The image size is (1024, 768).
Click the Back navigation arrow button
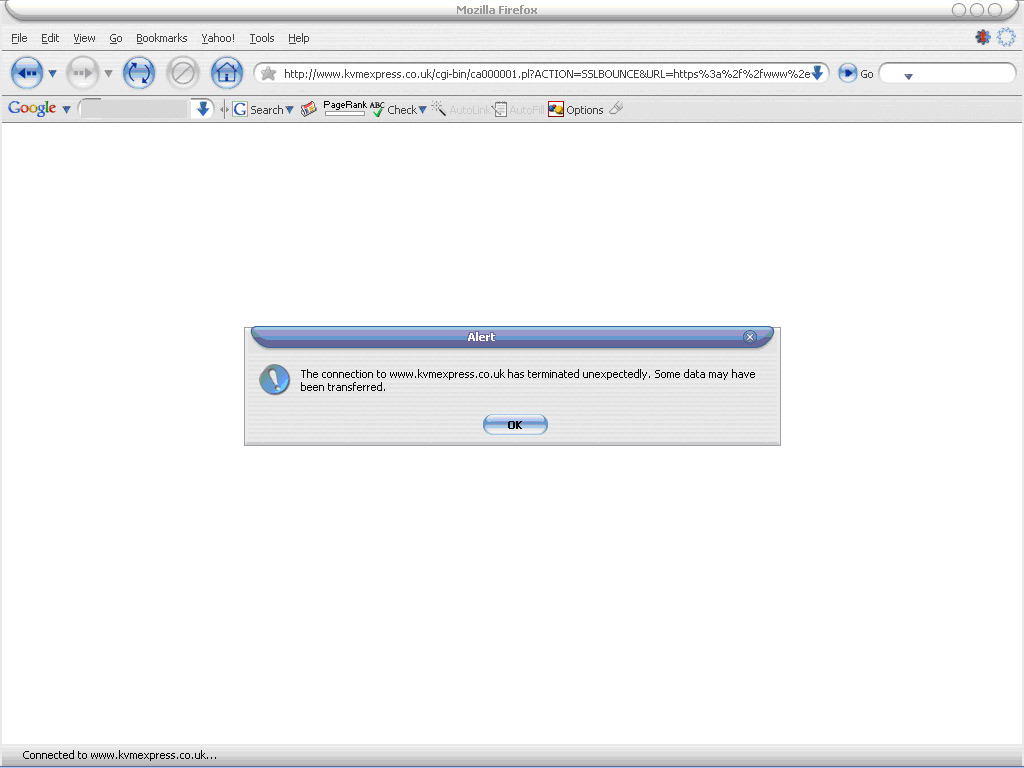(x=26, y=73)
